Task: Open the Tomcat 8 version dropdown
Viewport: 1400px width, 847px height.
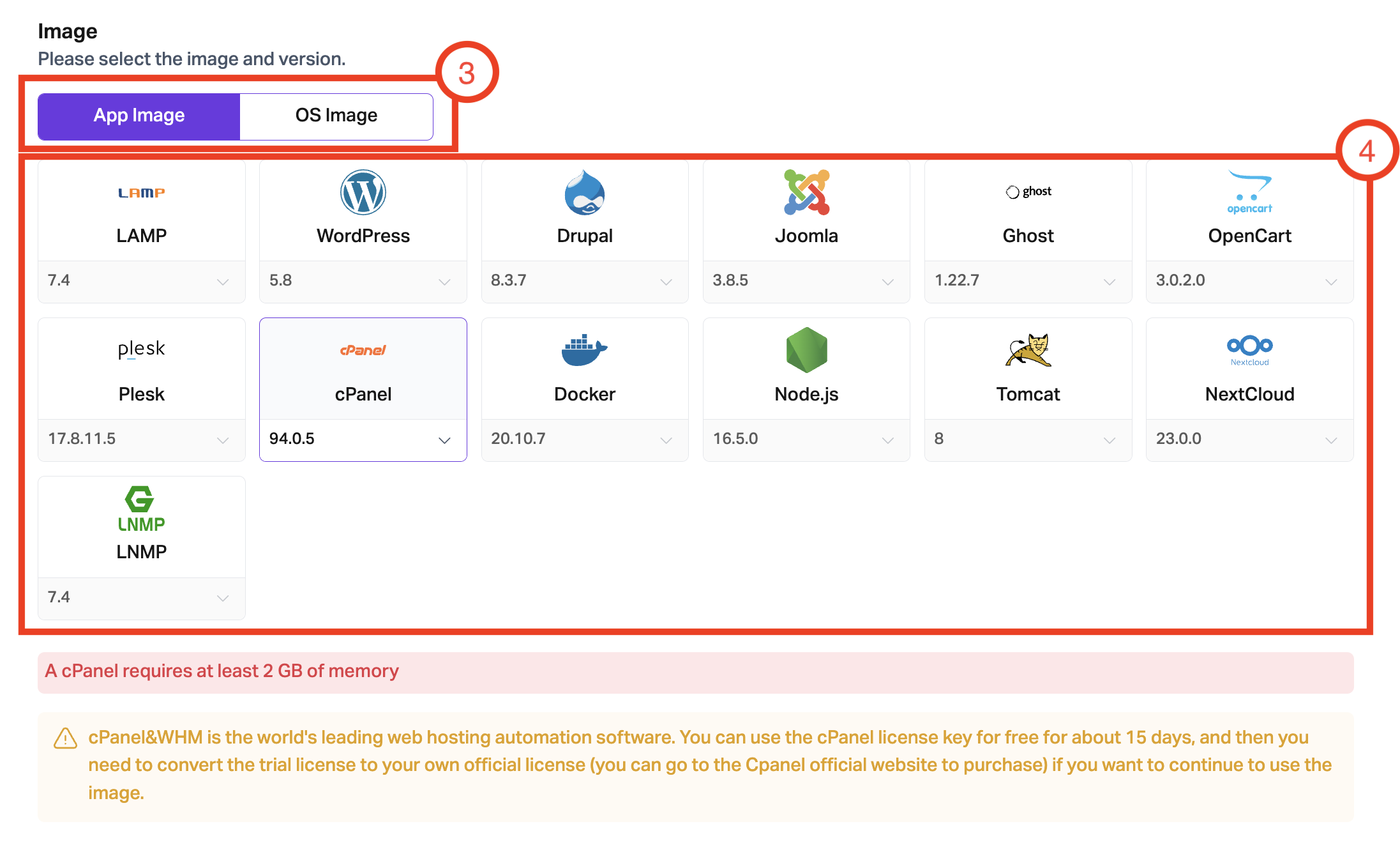Action: coord(1028,439)
